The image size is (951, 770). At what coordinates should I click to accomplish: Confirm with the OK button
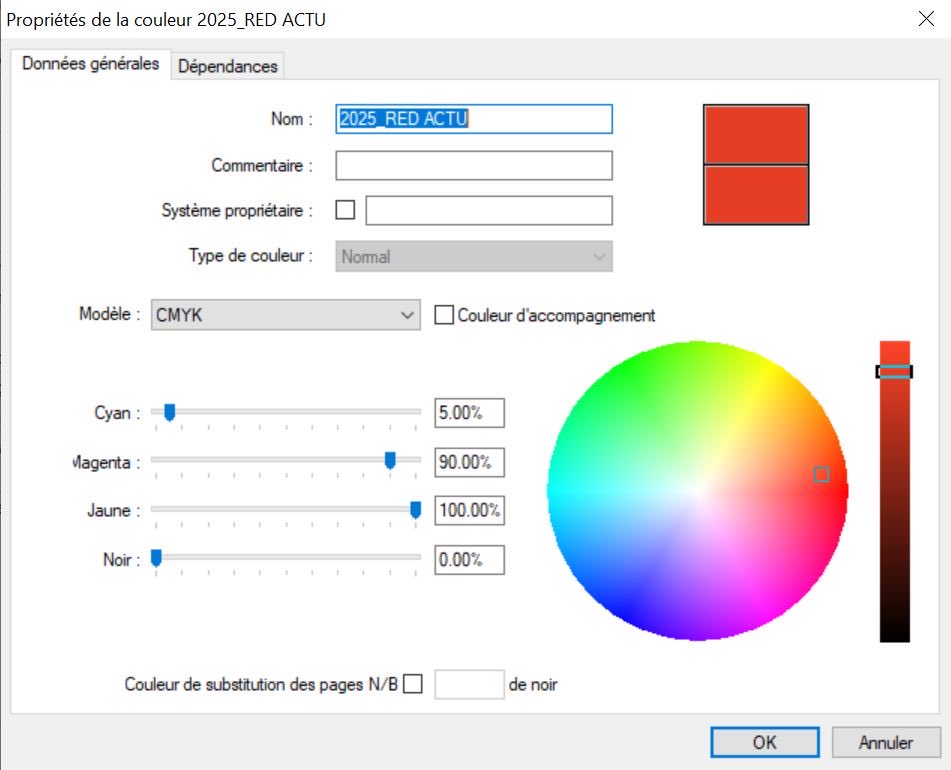point(765,742)
